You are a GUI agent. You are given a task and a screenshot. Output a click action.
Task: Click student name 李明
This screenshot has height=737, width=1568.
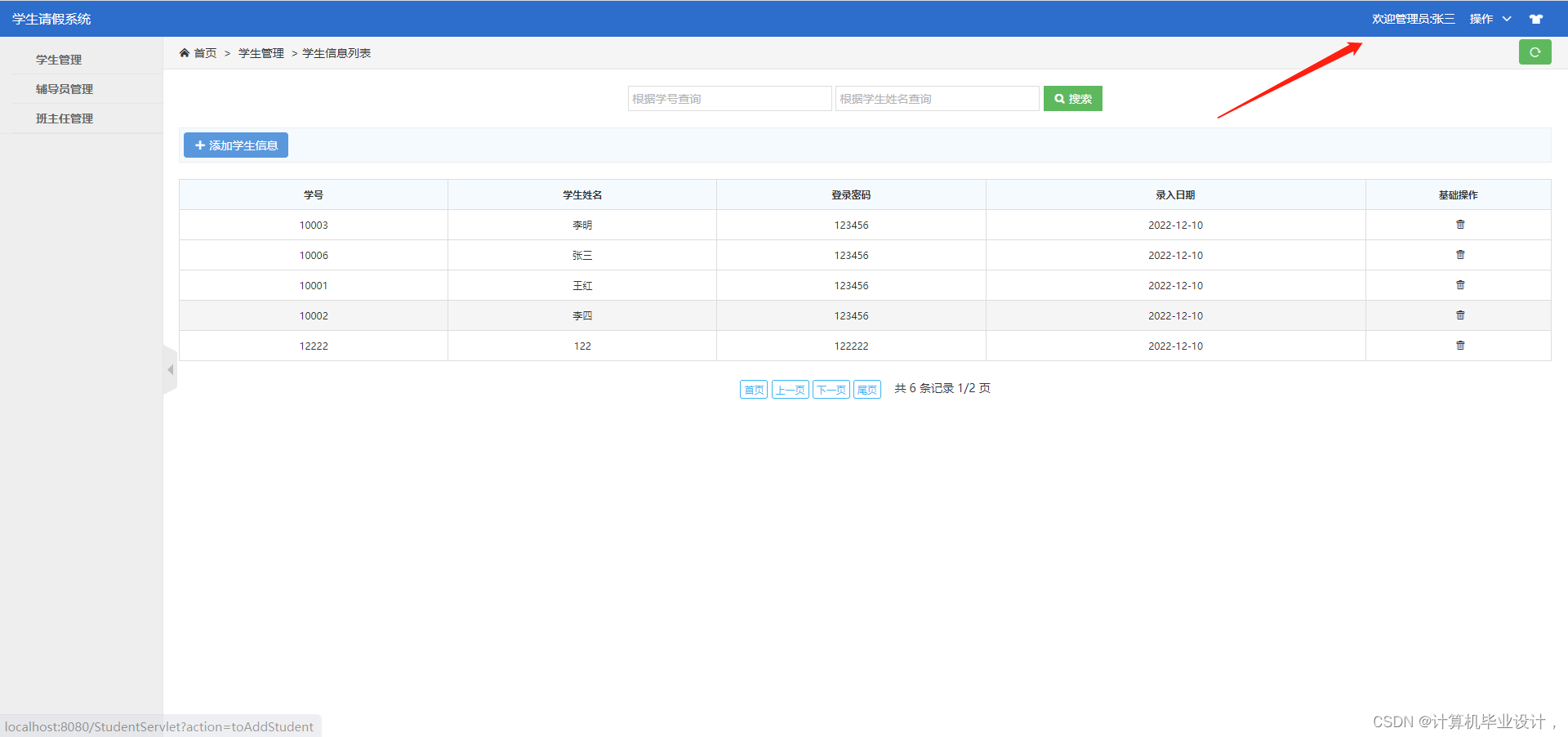tap(582, 226)
